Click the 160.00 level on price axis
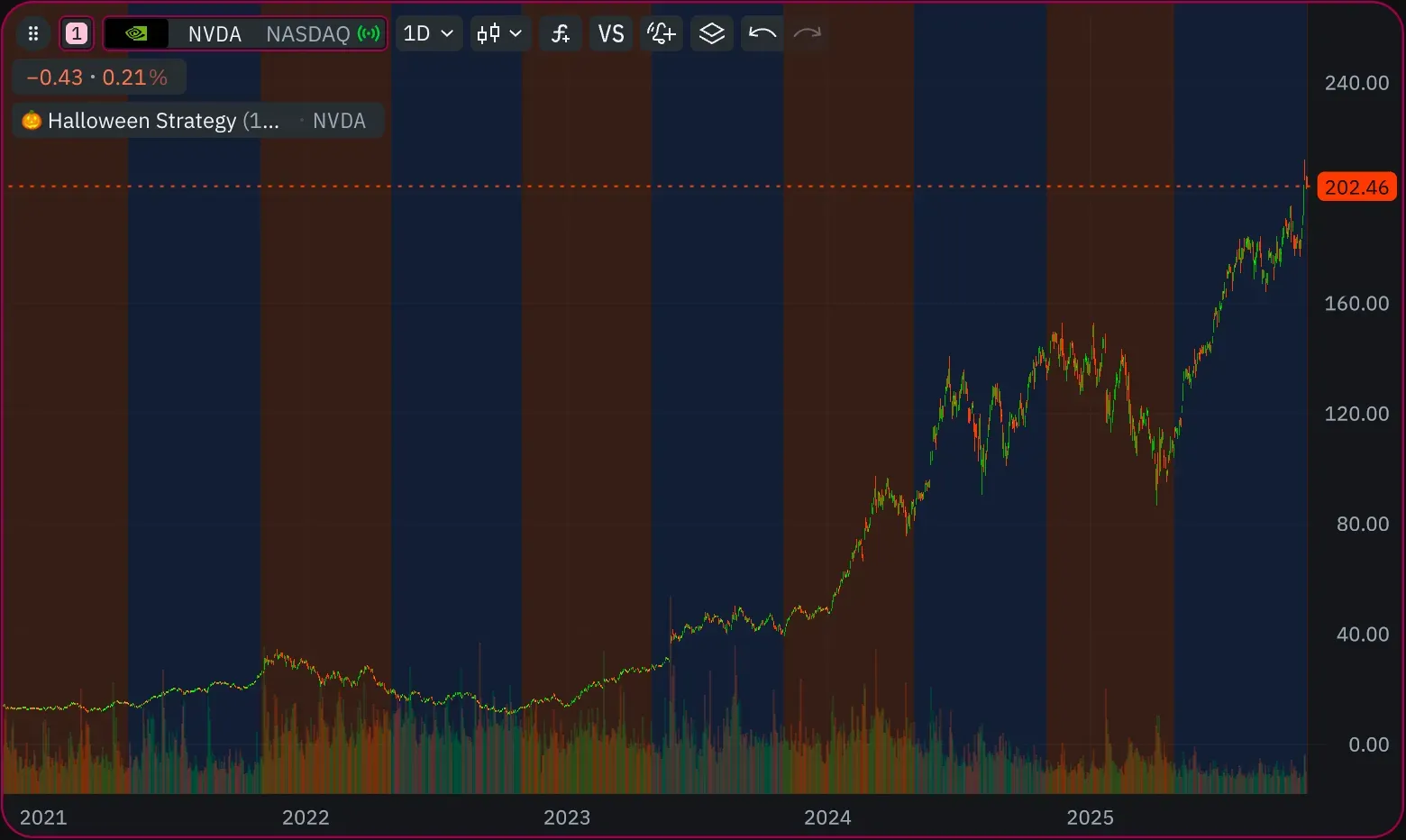 click(1356, 304)
